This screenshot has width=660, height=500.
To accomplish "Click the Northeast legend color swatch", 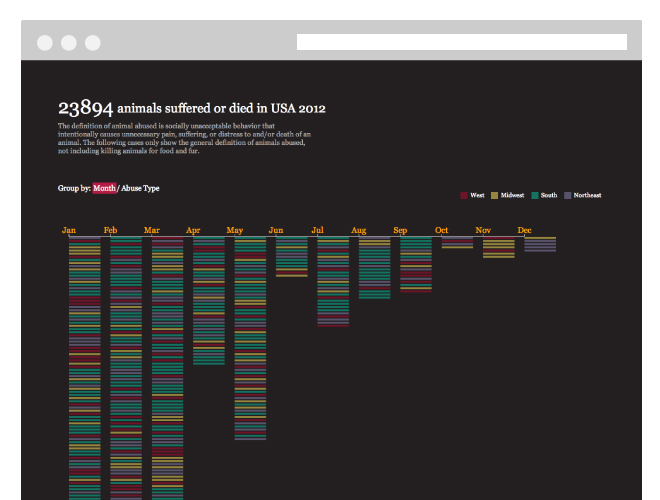I will pos(567,195).
